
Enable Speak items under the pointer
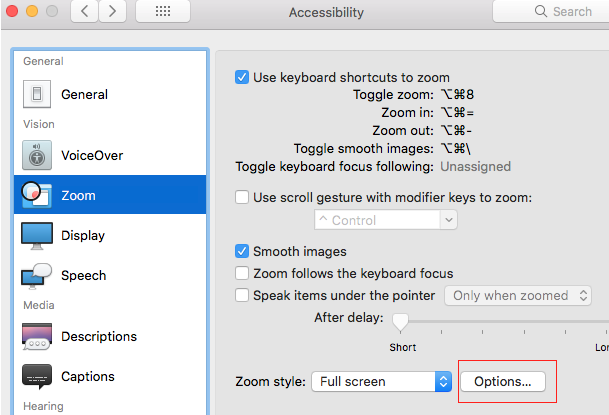[x=241, y=295]
